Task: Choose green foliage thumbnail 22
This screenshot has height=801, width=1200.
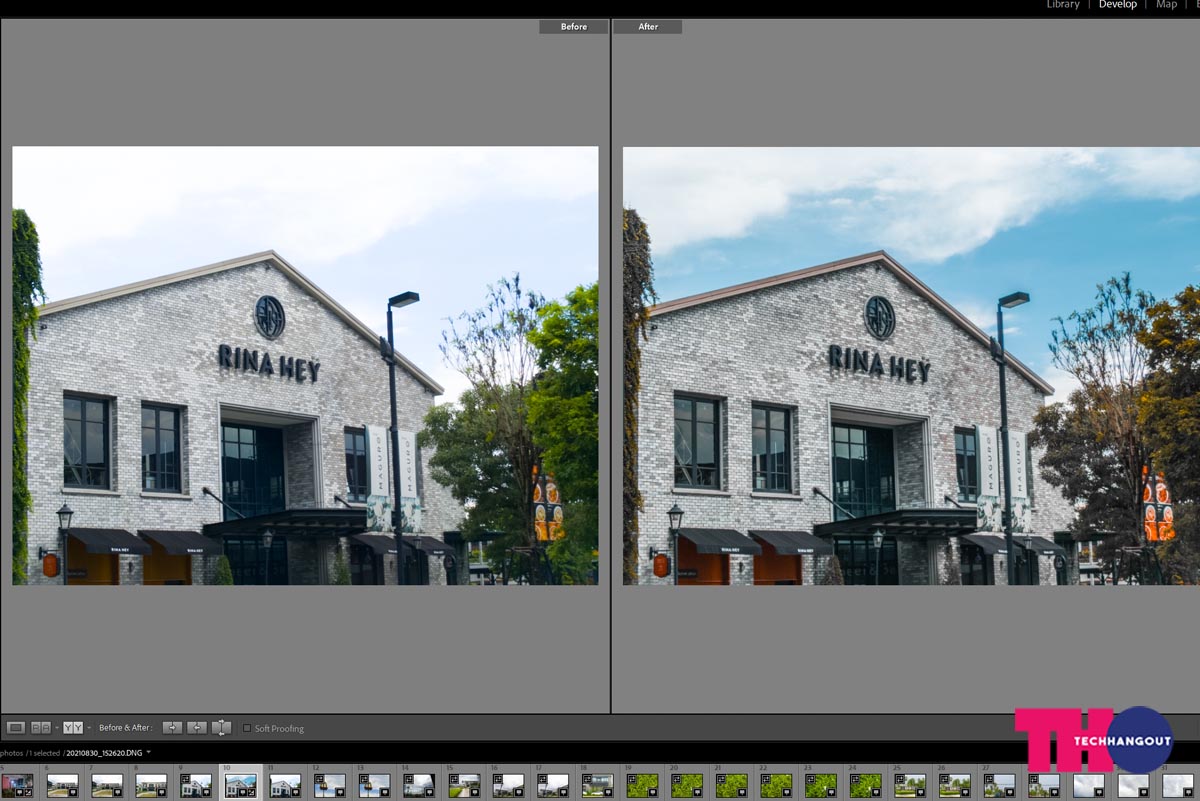Action: 777,785
